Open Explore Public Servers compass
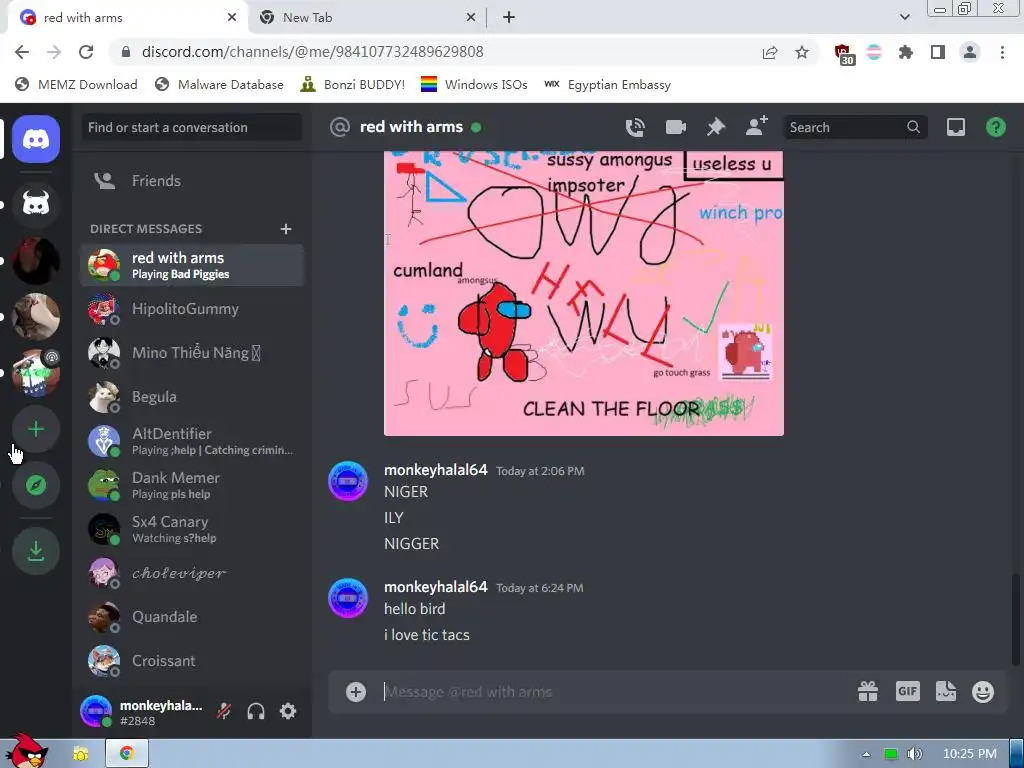The width and height of the screenshot is (1024, 768). [36, 485]
